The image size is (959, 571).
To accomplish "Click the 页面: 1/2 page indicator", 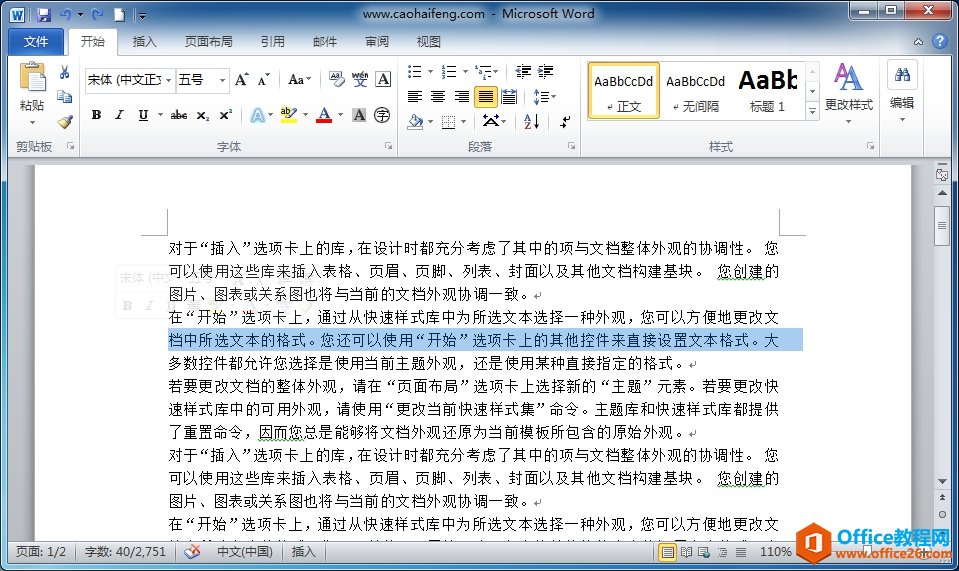I will coord(40,551).
